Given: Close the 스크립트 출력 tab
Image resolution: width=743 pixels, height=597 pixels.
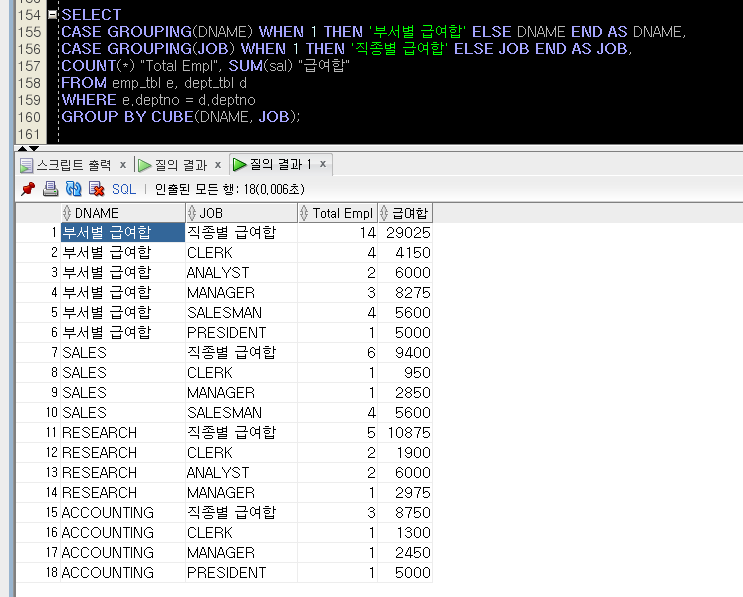Looking at the screenshot, I should 123,165.
